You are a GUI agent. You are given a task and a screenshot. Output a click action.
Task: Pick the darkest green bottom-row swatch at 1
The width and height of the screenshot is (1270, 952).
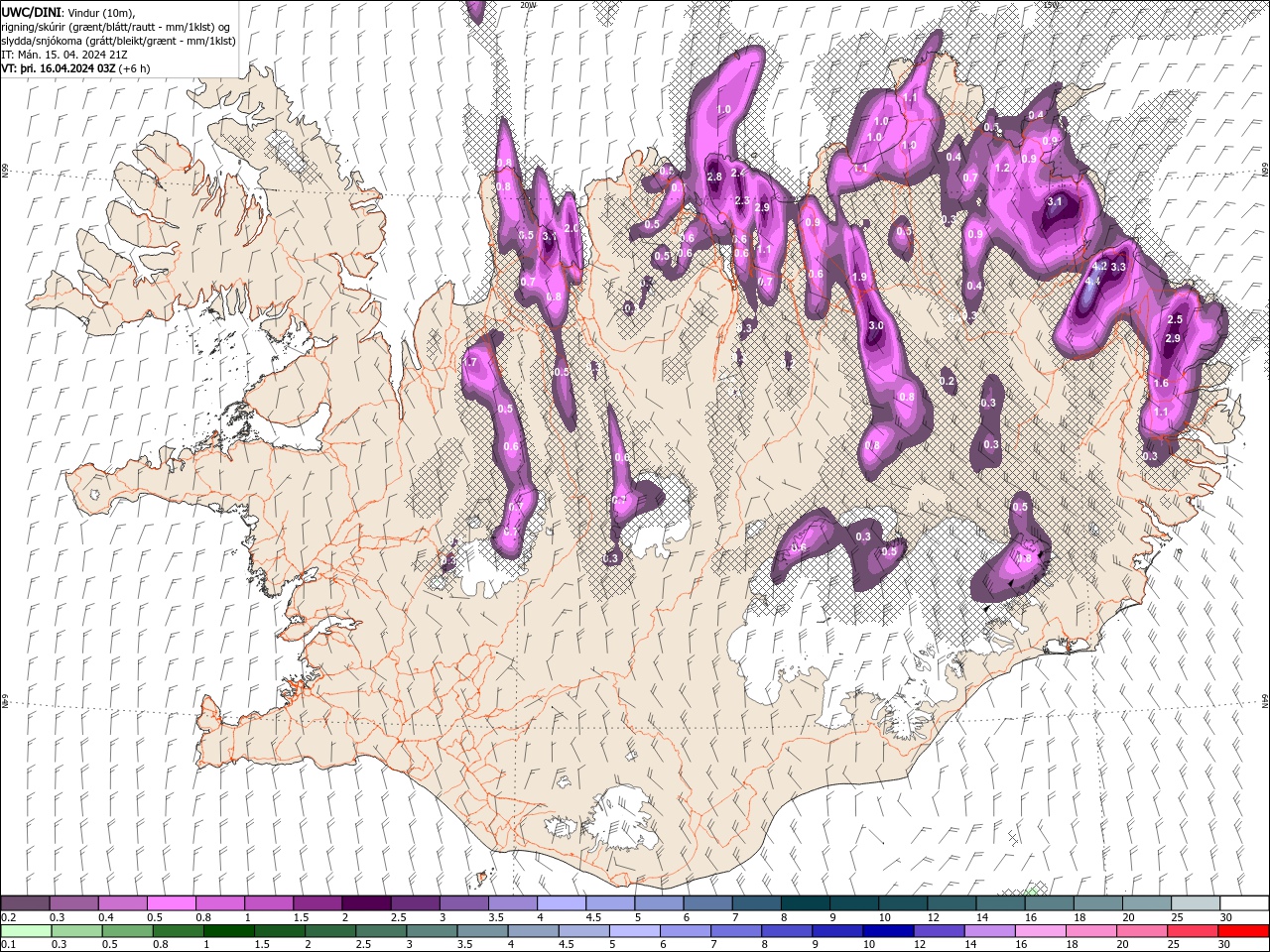click(x=228, y=930)
